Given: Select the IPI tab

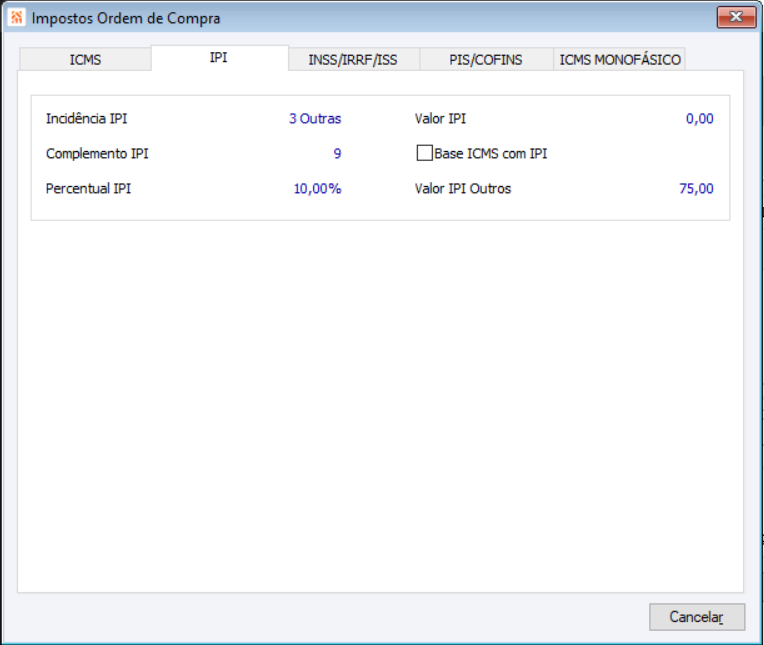Looking at the screenshot, I should tap(219, 57).
